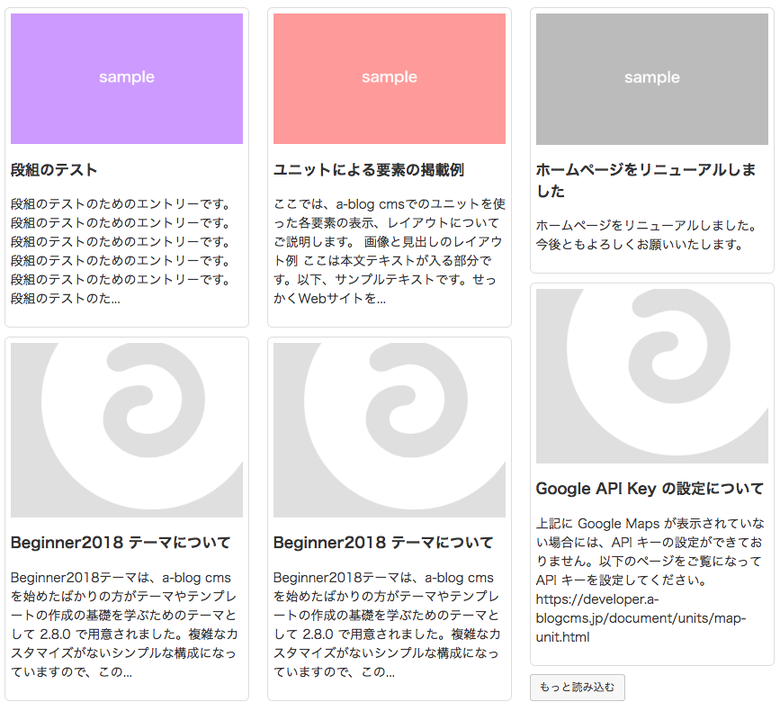The height and width of the screenshot is (711, 780).
Task: Click spiral thumbnail of middle-column Beginner2018 card
Action: click(x=389, y=430)
